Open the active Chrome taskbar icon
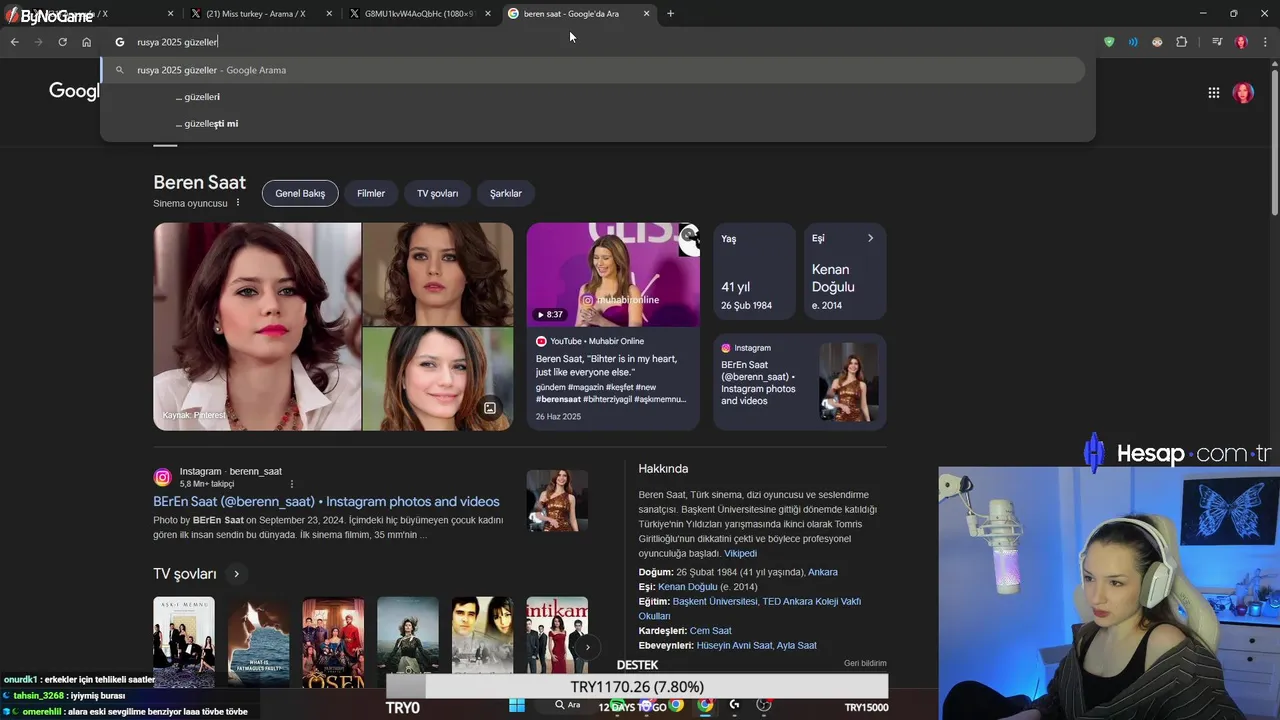 click(x=706, y=705)
